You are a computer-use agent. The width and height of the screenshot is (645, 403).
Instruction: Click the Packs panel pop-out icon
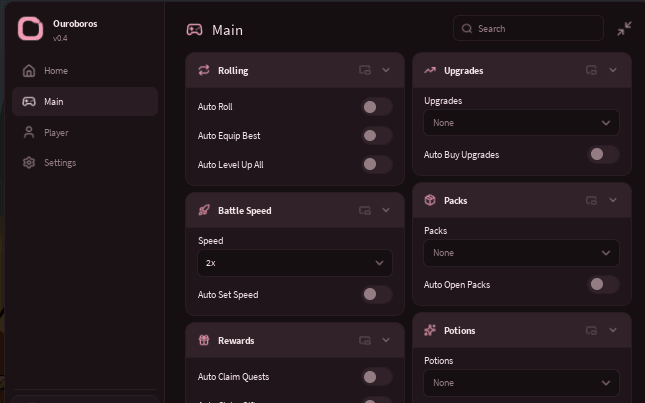592,200
